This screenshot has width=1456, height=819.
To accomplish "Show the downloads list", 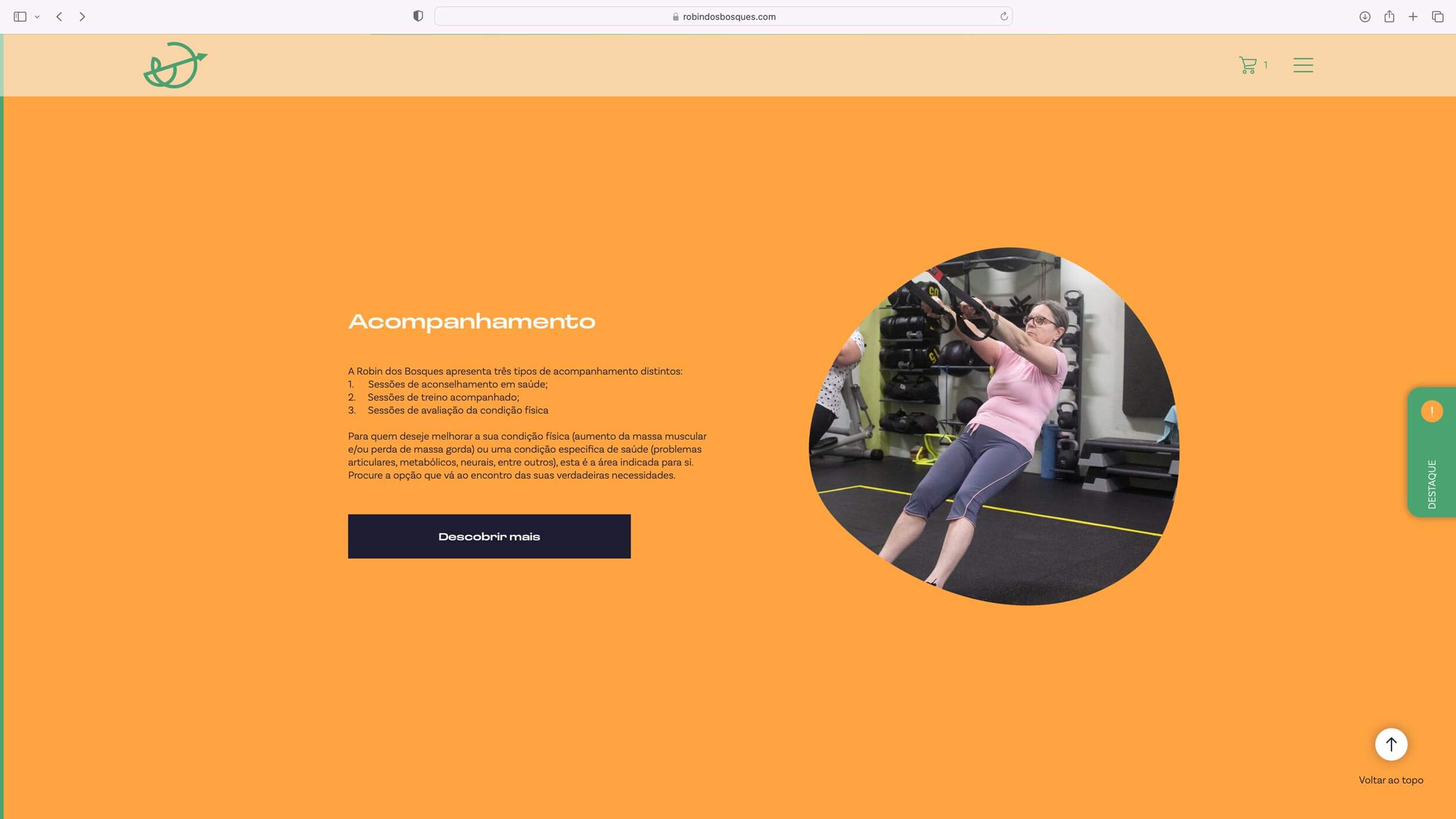I will tap(1365, 16).
